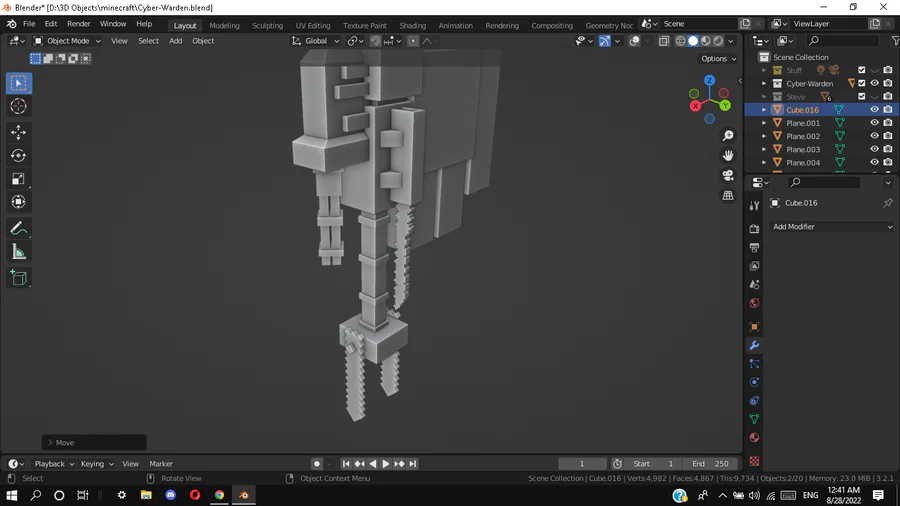Select the Add Cube tool
900x506 pixels.
tap(18, 278)
